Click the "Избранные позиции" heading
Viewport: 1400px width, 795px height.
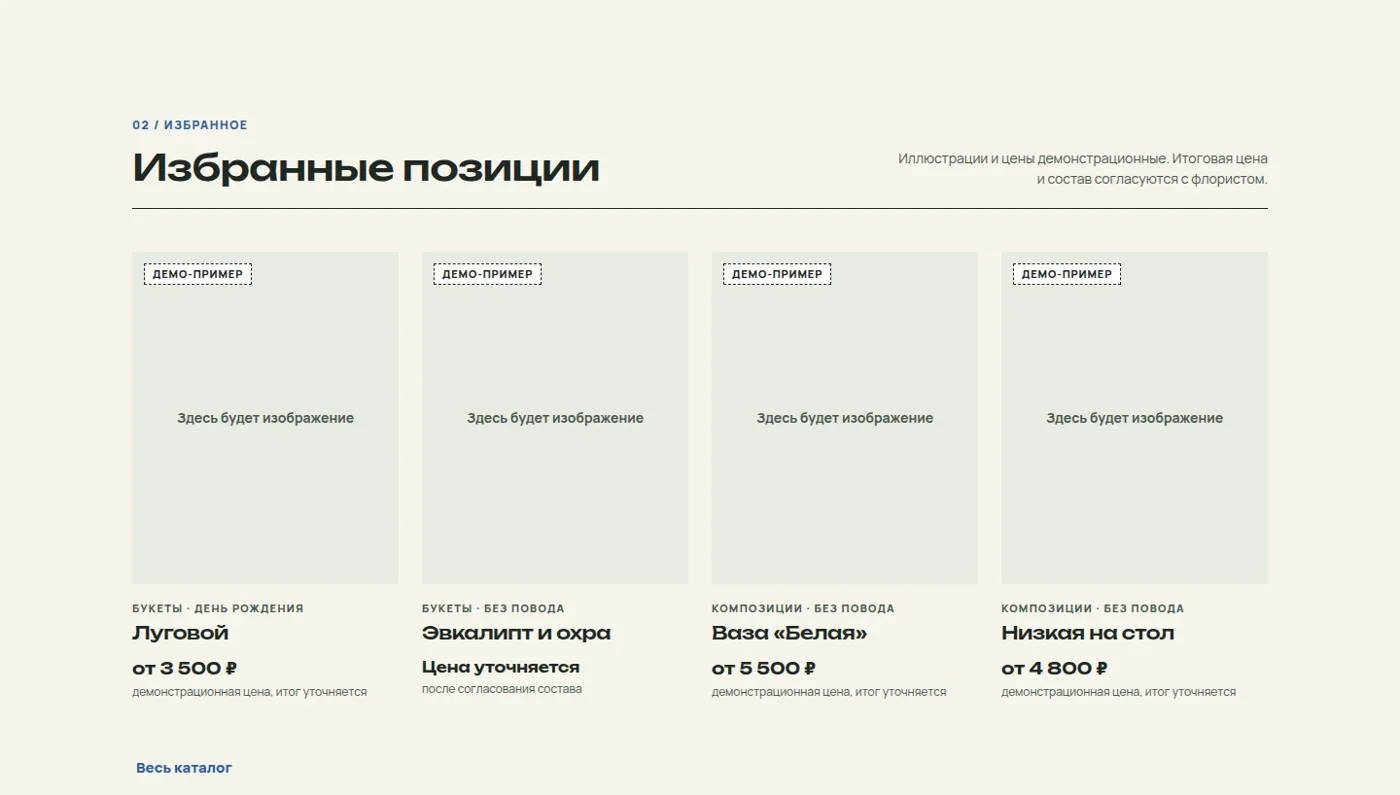coord(366,168)
